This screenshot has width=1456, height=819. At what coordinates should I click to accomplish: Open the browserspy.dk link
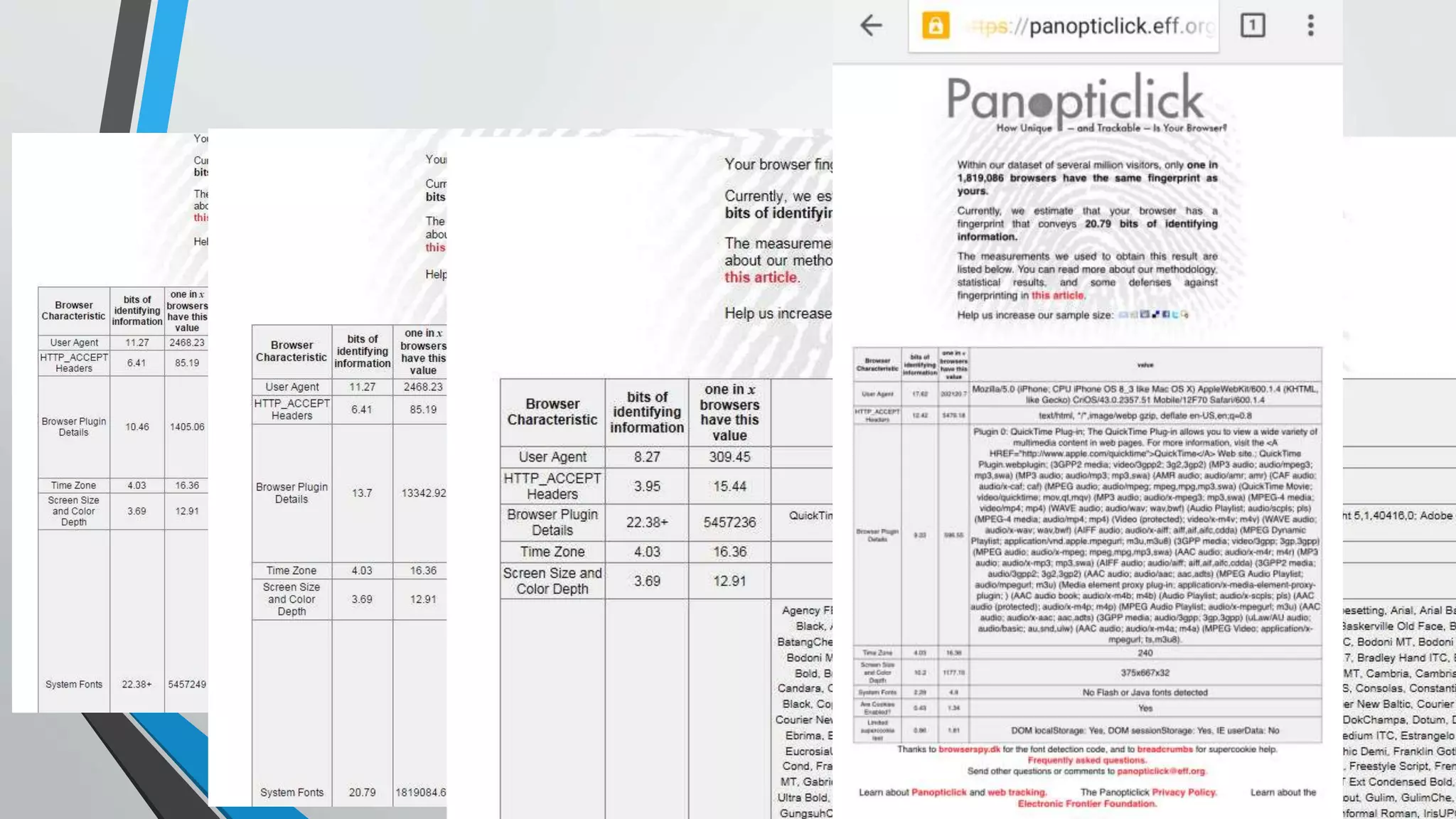tap(968, 749)
